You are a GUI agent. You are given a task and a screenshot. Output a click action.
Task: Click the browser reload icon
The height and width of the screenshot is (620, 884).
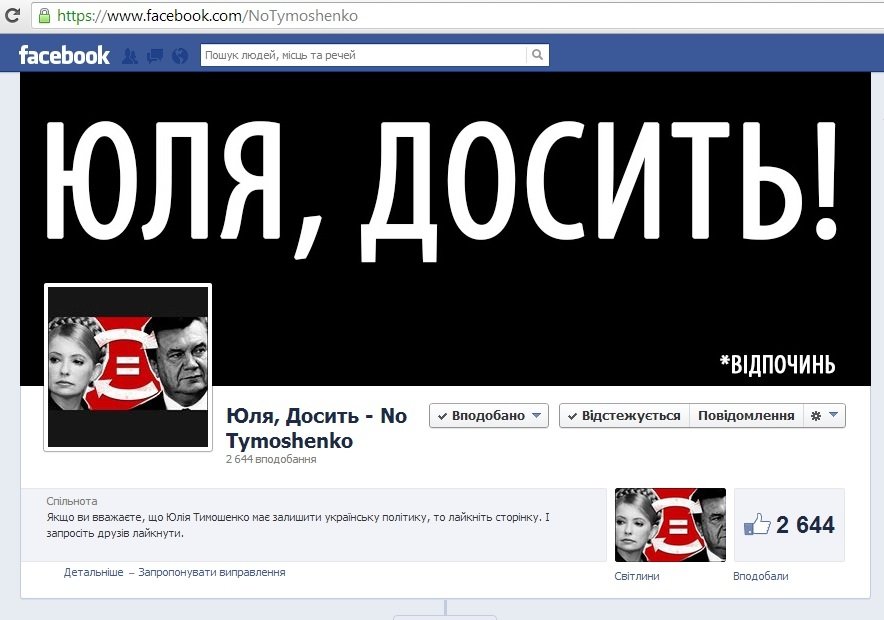(x=12, y=16)
